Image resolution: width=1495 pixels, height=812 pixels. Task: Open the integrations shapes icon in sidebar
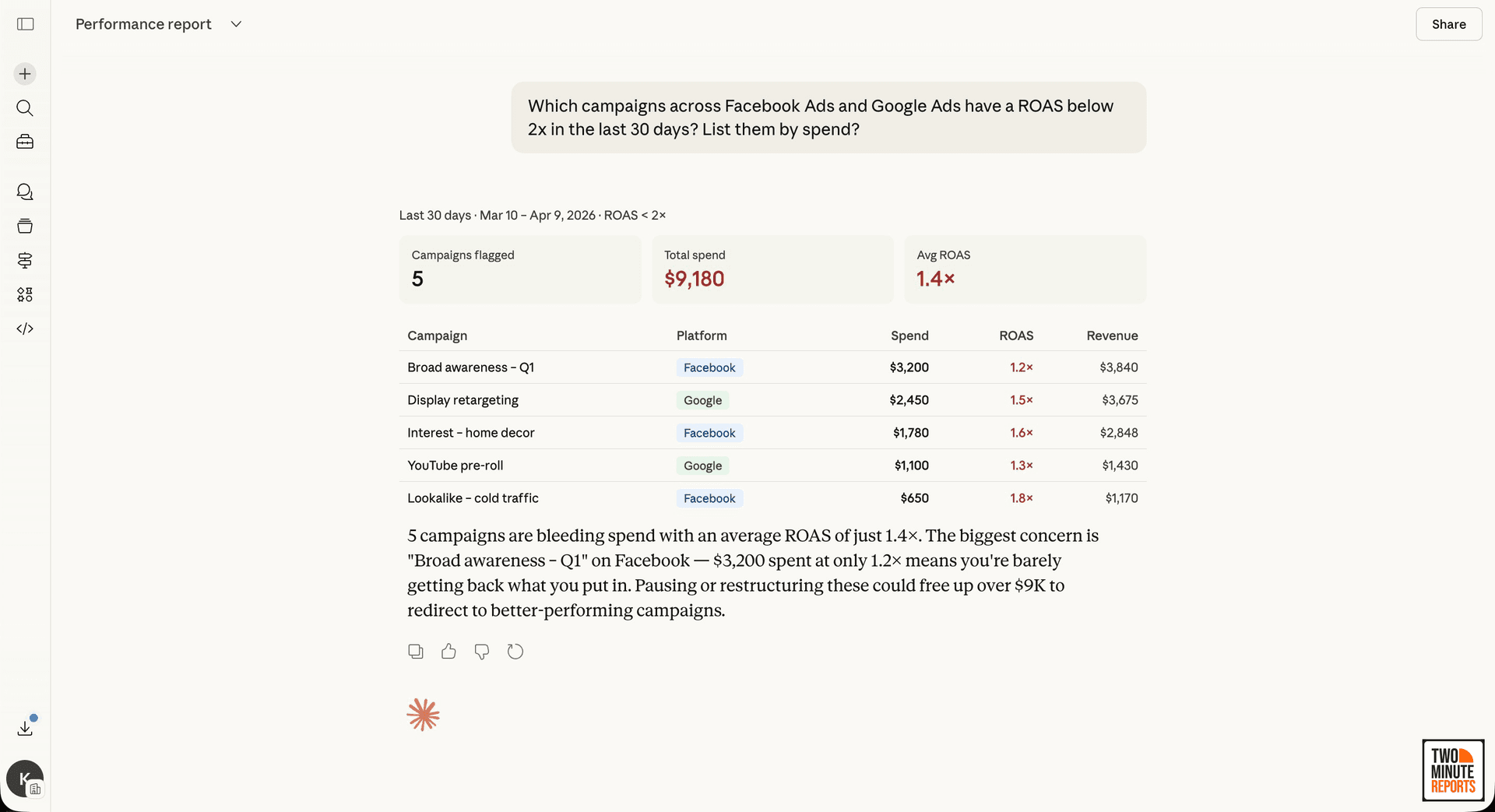(25, 294)
